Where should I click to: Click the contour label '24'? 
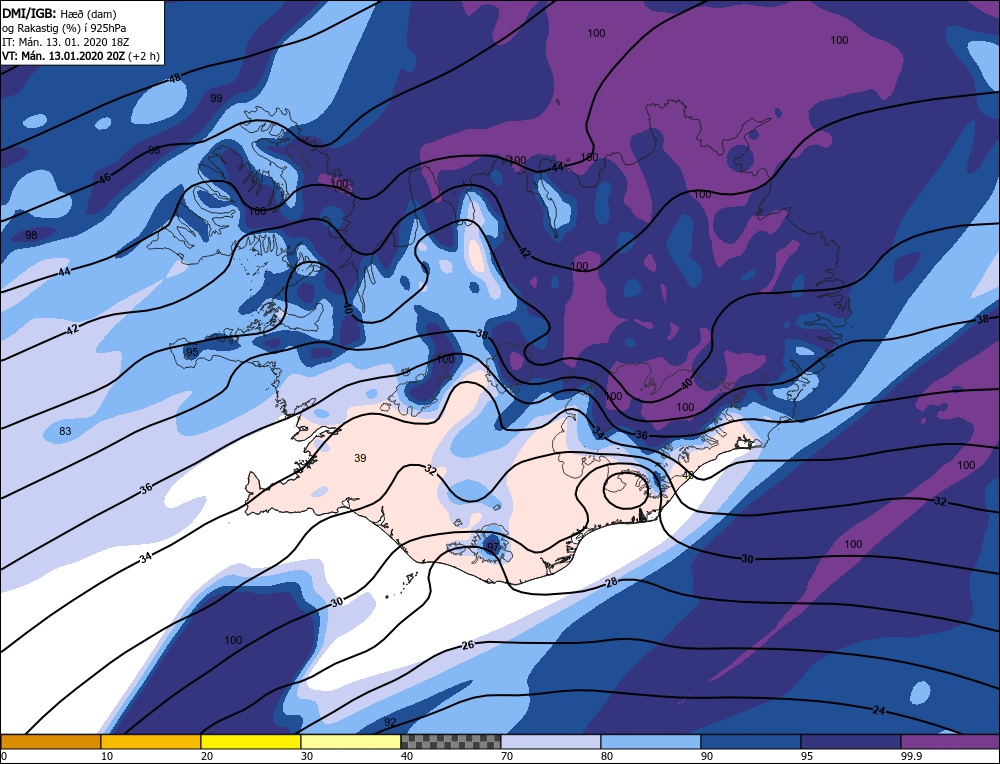tap(879, 710)
